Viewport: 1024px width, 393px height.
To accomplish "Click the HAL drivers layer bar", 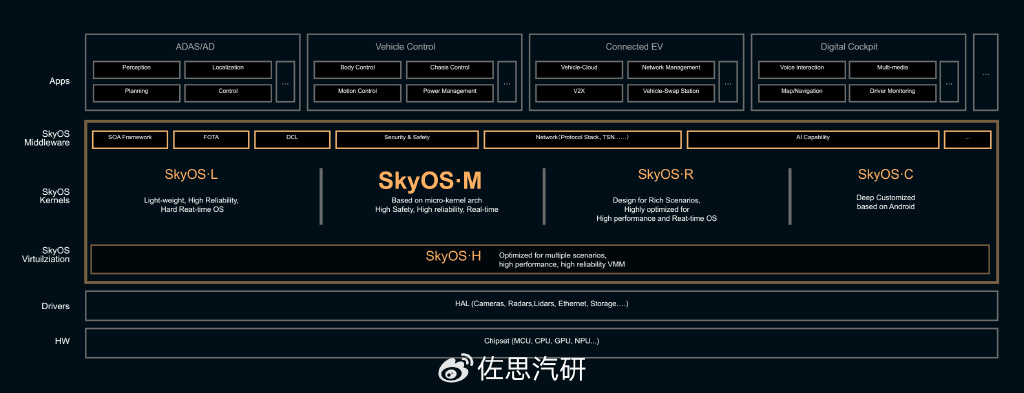I will 541,306.
